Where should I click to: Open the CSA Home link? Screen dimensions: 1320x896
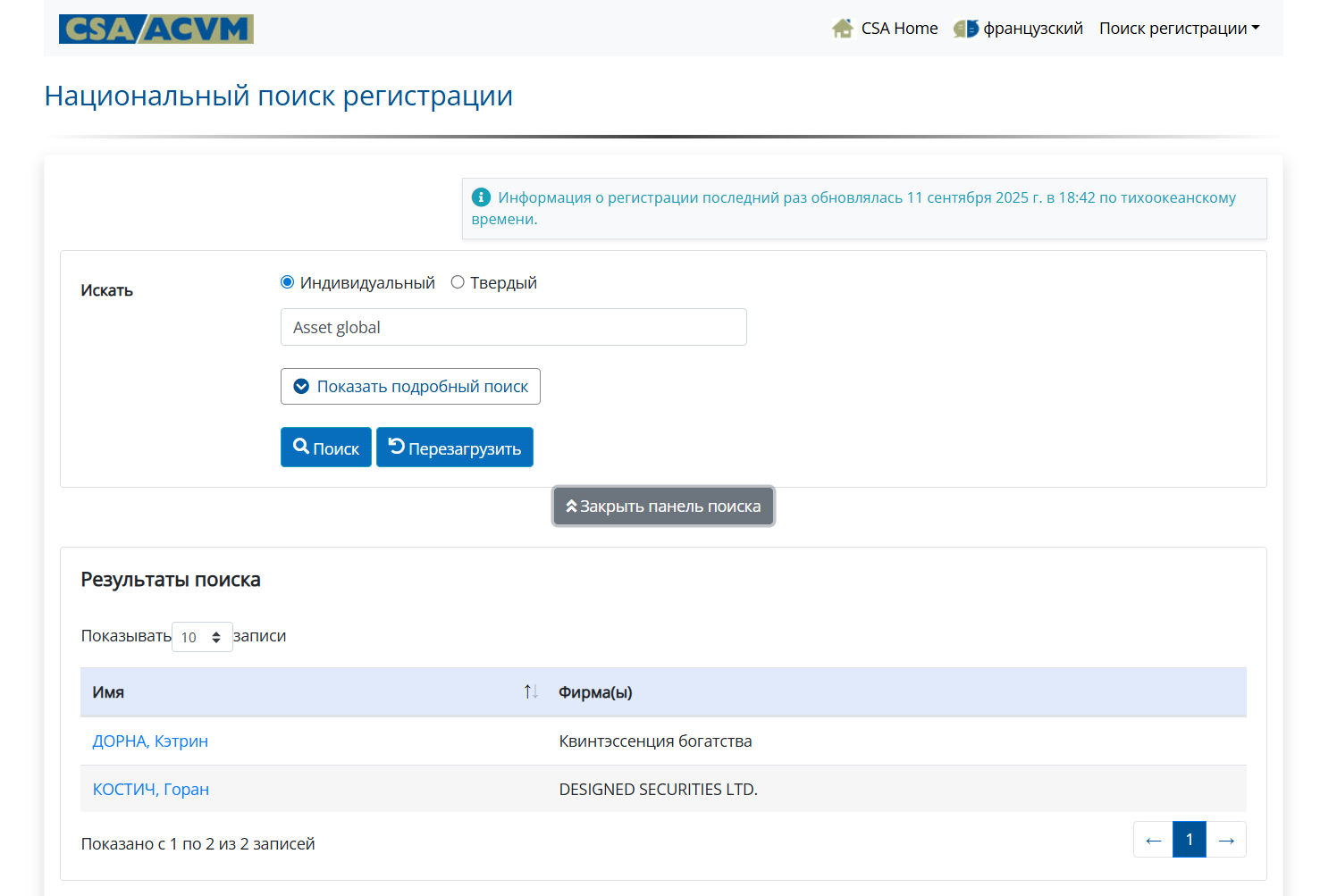[899, 29]
